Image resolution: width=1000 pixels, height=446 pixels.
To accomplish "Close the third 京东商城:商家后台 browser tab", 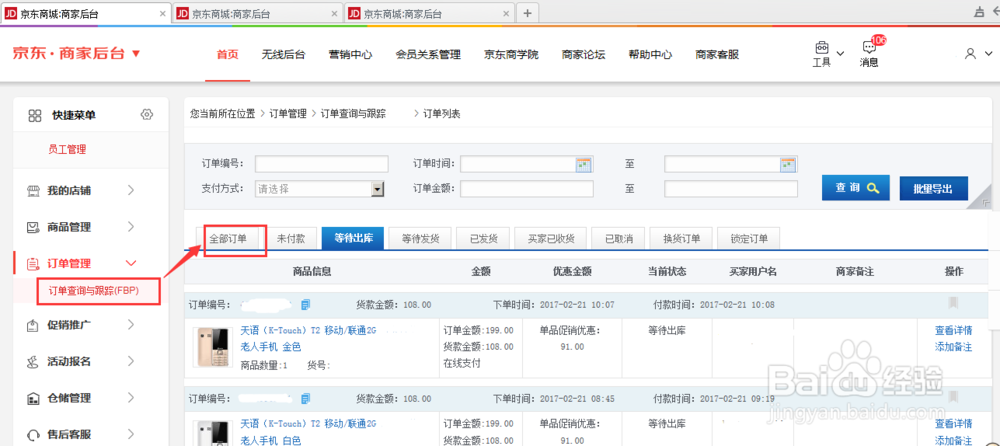I will point(506,13).
